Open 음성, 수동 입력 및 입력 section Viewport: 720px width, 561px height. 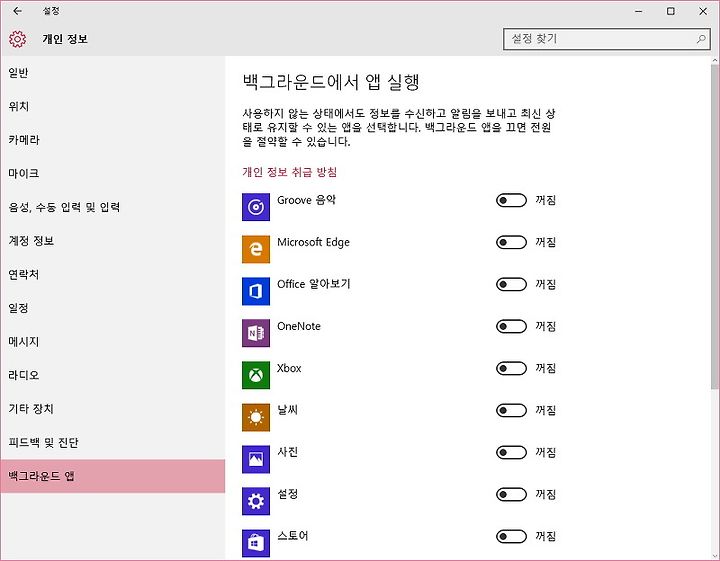112,207
